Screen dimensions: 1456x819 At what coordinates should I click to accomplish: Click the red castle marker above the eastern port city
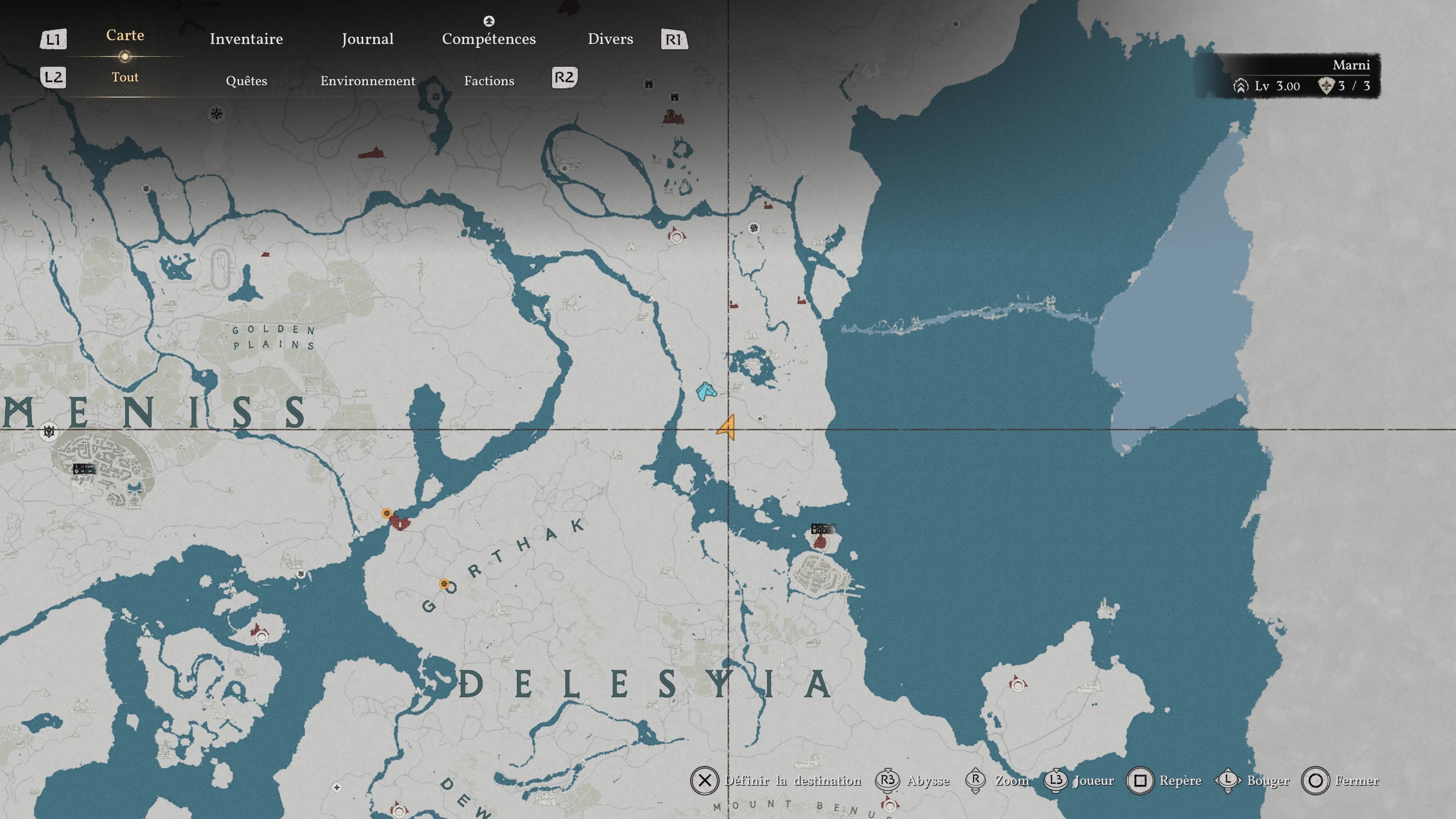[819, 541]
